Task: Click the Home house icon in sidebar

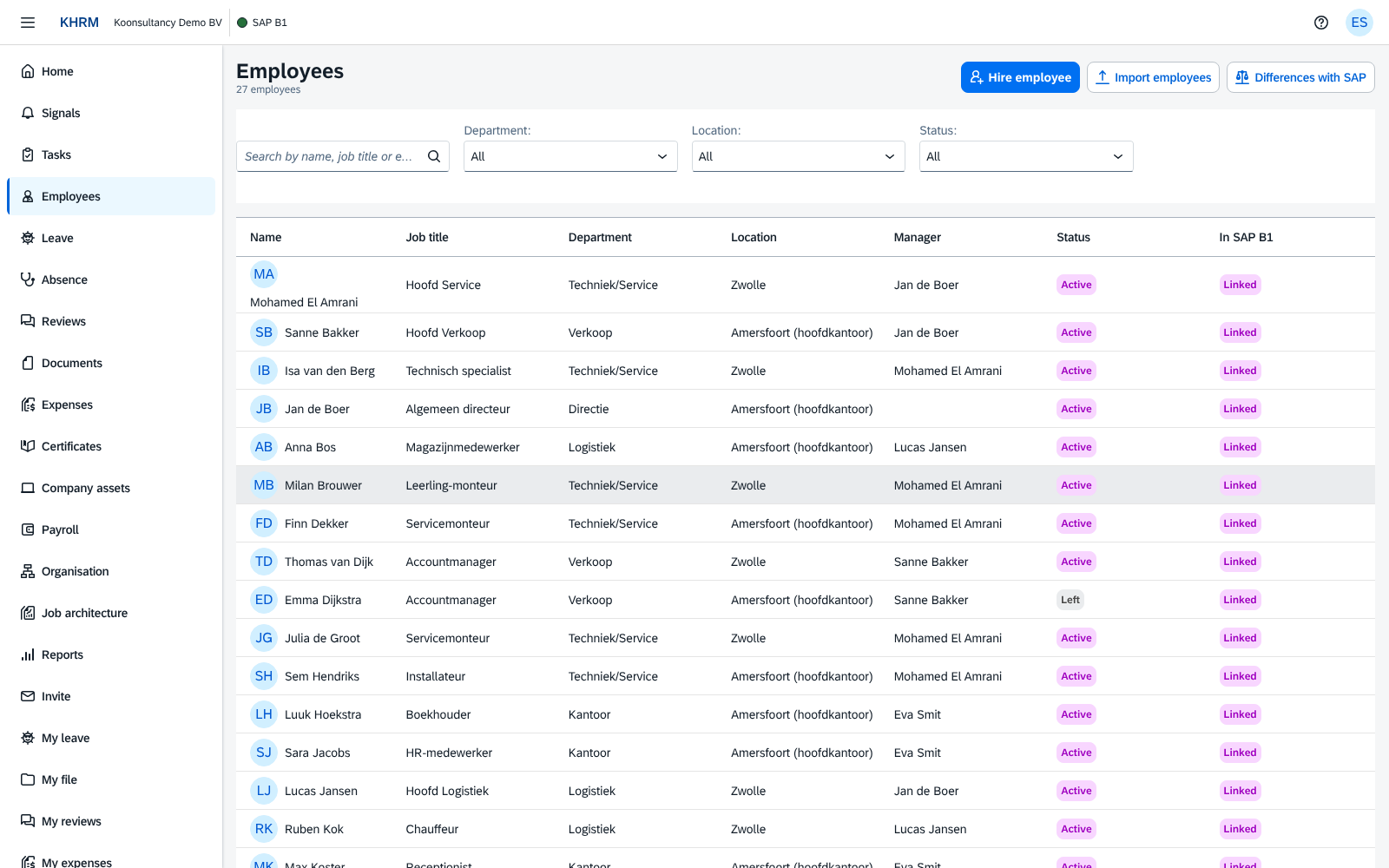Action: 28,71
